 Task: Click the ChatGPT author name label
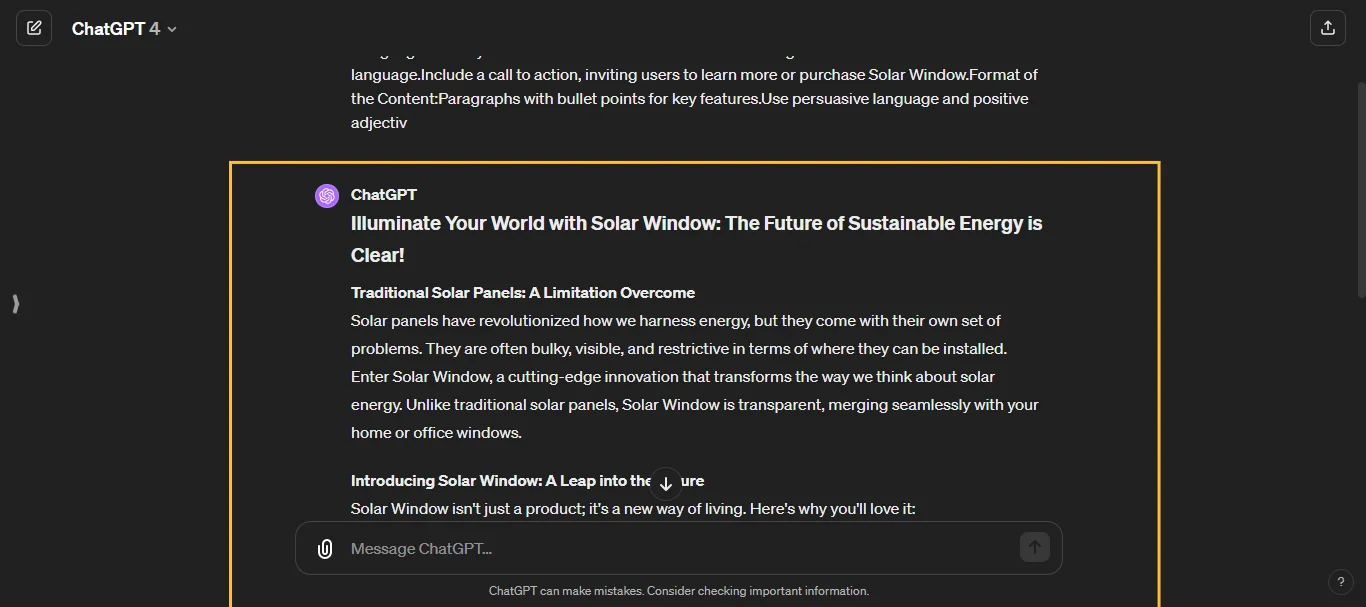pos(384,195)
